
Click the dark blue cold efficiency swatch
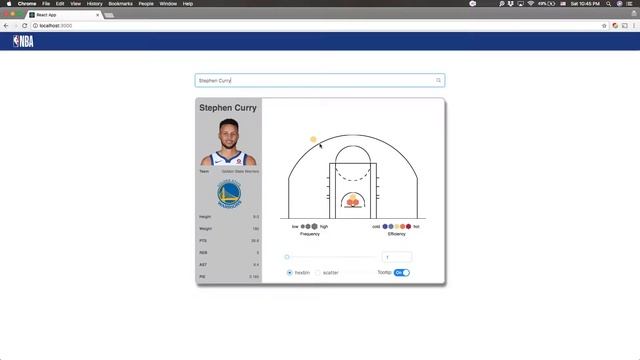click(x=385, y=227)
